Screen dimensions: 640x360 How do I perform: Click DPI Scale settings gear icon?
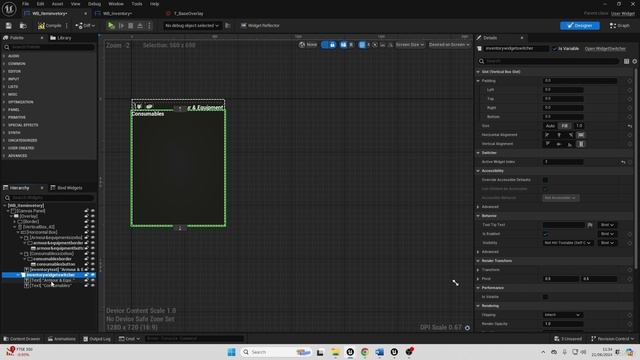[x=467, y=328]
